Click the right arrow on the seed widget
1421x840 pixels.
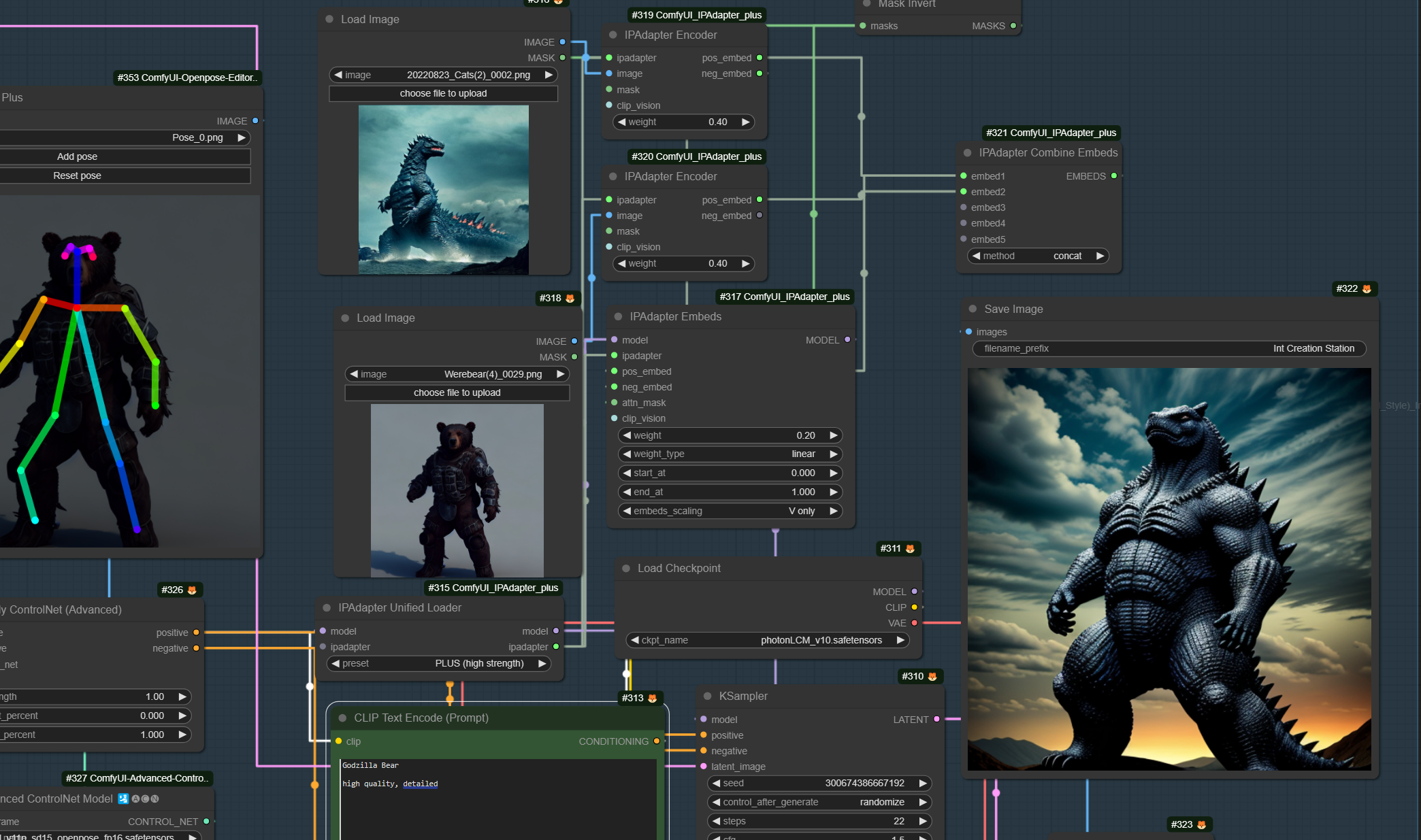click(x=923, y=783)
